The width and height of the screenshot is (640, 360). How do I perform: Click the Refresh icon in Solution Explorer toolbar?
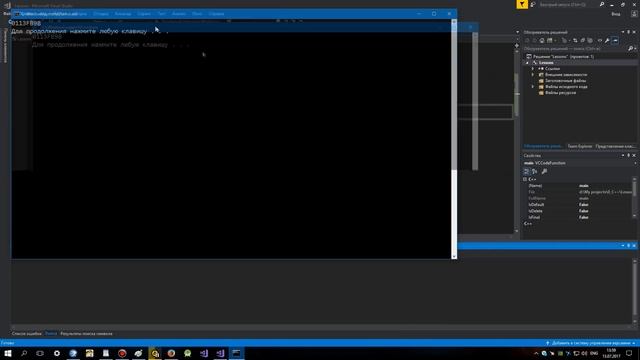[x=575, y=40]
